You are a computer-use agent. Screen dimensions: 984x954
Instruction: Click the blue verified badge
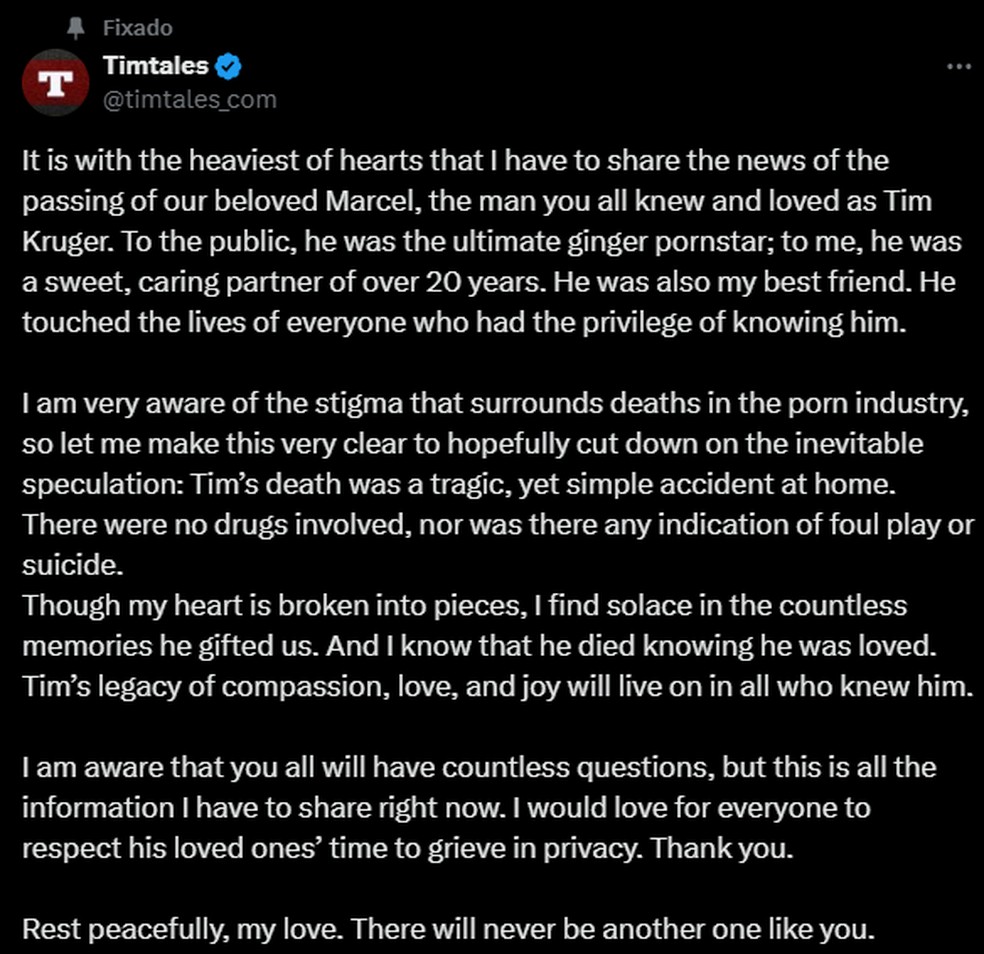229,67
